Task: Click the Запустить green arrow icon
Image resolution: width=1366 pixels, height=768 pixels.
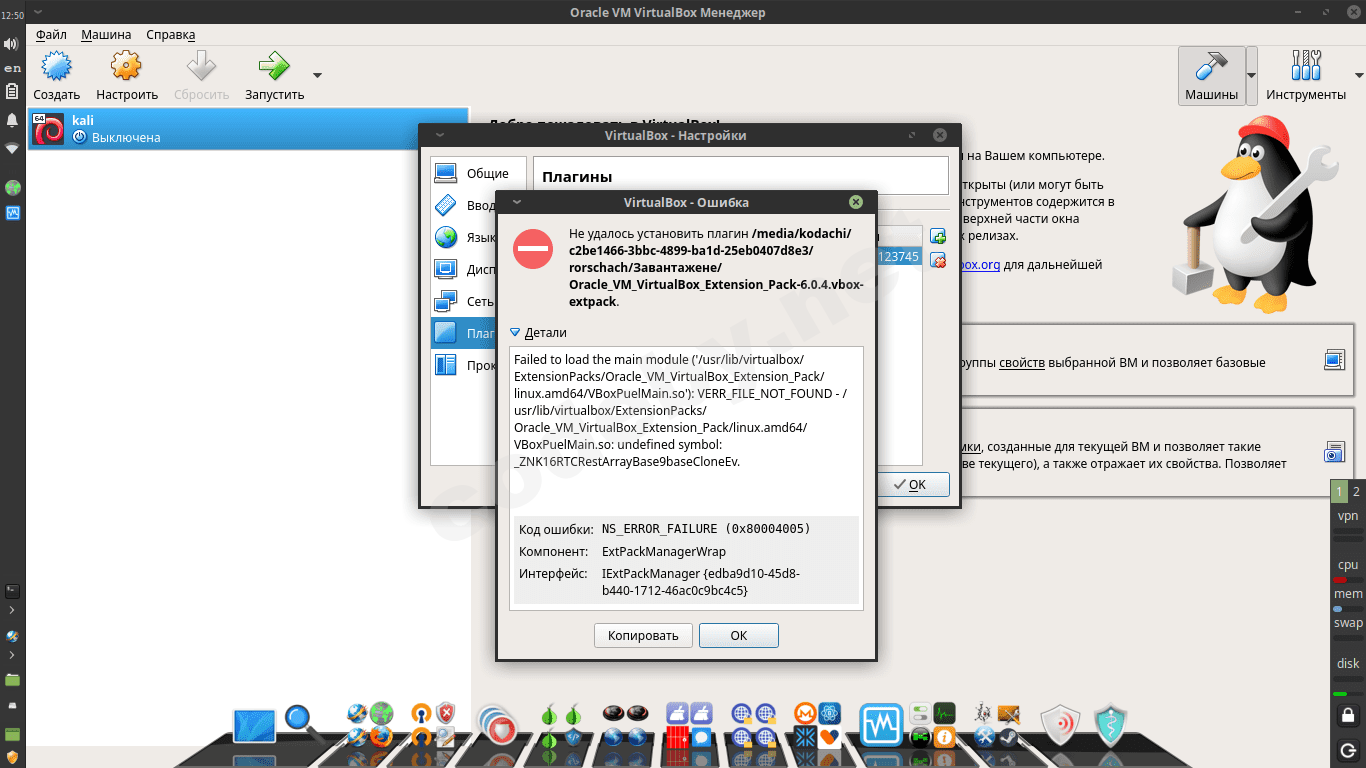Action: 274,67
